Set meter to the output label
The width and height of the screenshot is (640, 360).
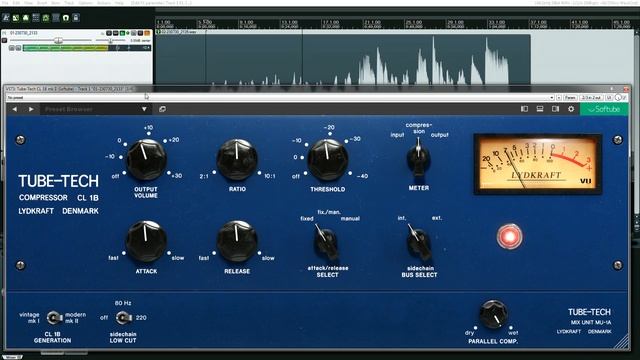[x=440, y=135]
